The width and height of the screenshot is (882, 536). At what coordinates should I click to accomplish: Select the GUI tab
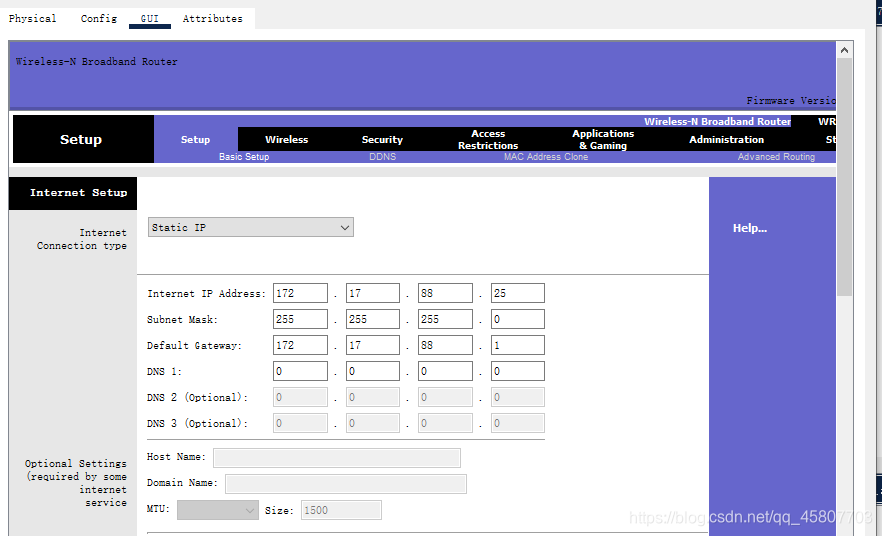[150, 19]
